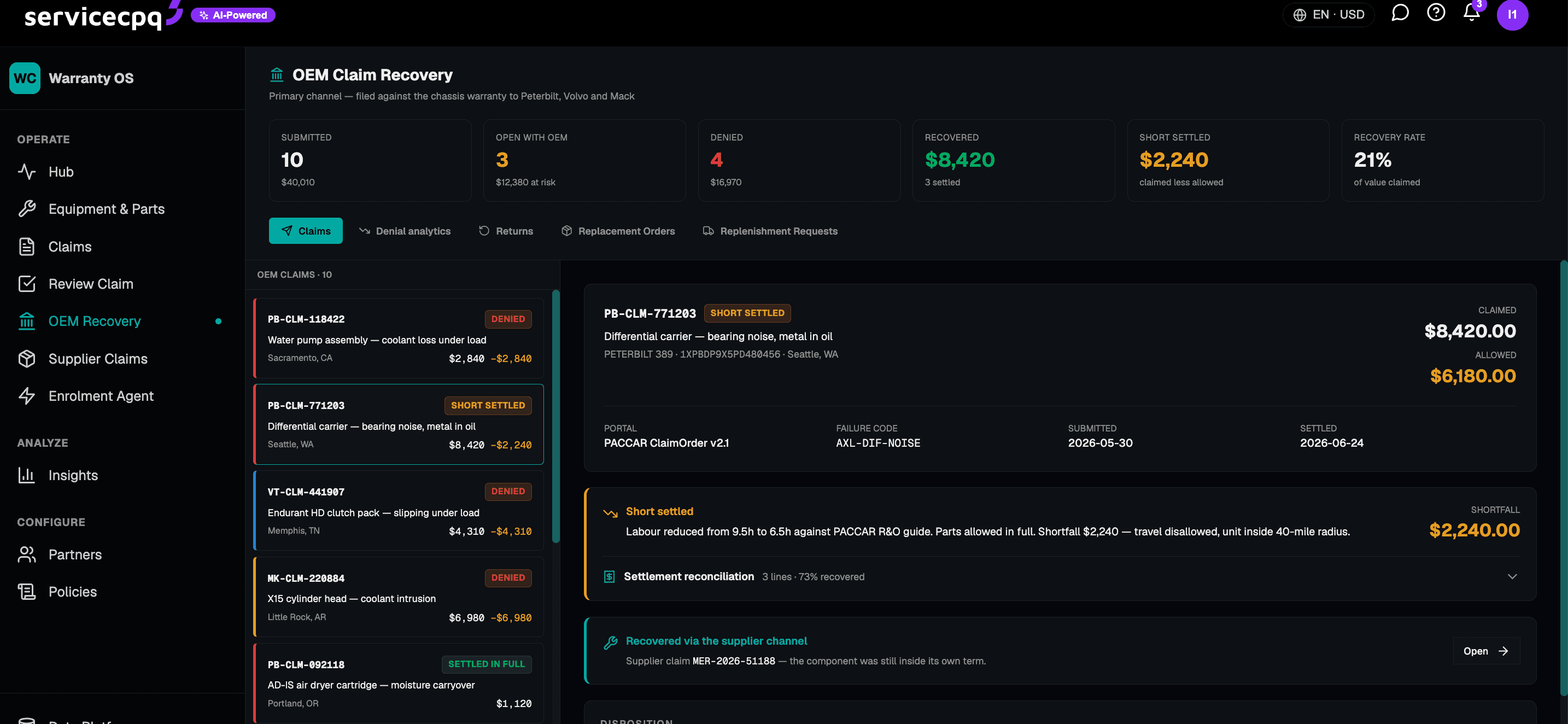The width and height of the screenshot is (1568, 724).
Task: Click the Review Claim checkbox-pen icon
Action: pyautogui.click(x=27, y=284)
